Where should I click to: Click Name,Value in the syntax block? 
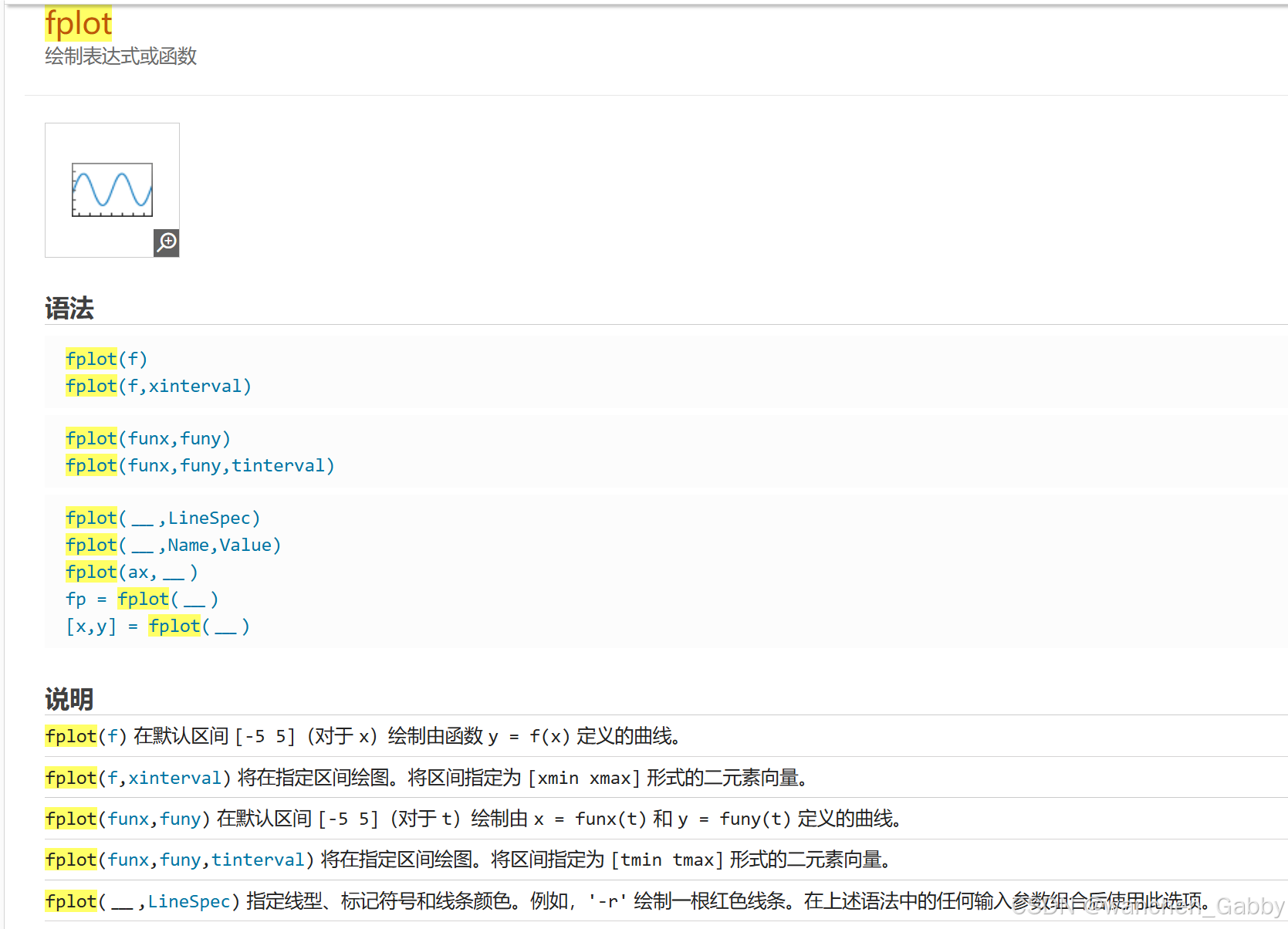coord(220,545)
